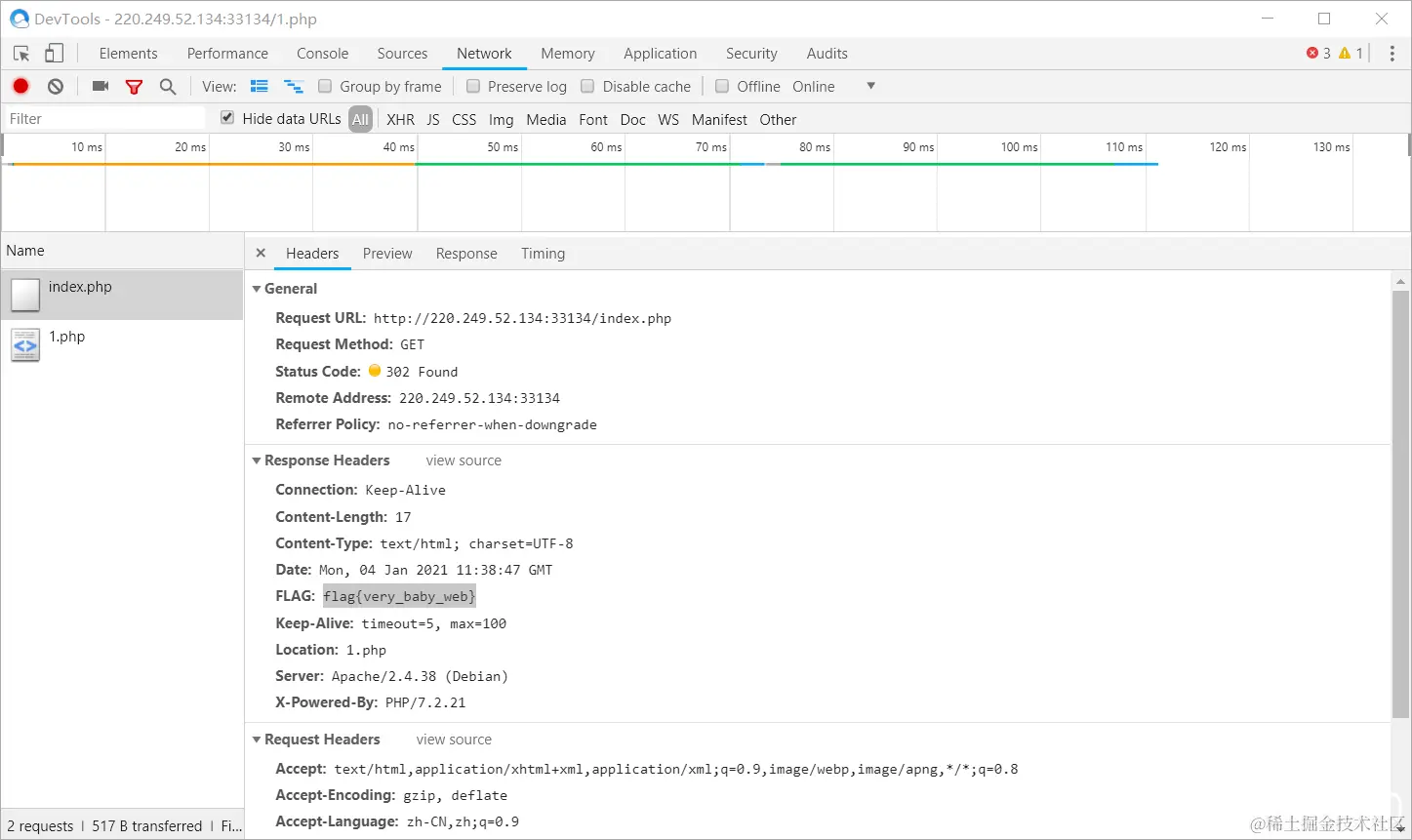Open the Memory tab
Screen dimensions: 1412x840
coord(568,54)
